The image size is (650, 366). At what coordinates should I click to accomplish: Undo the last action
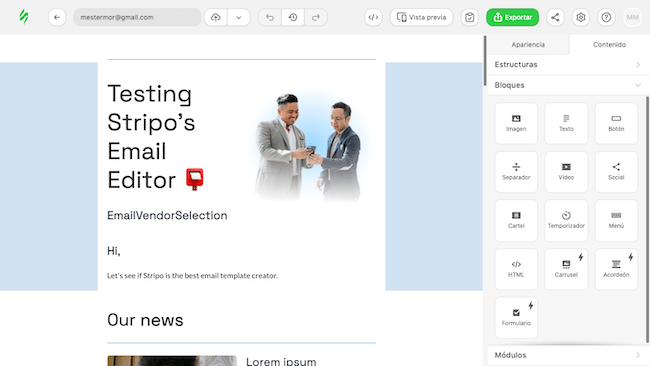click(x=270, y=17)
